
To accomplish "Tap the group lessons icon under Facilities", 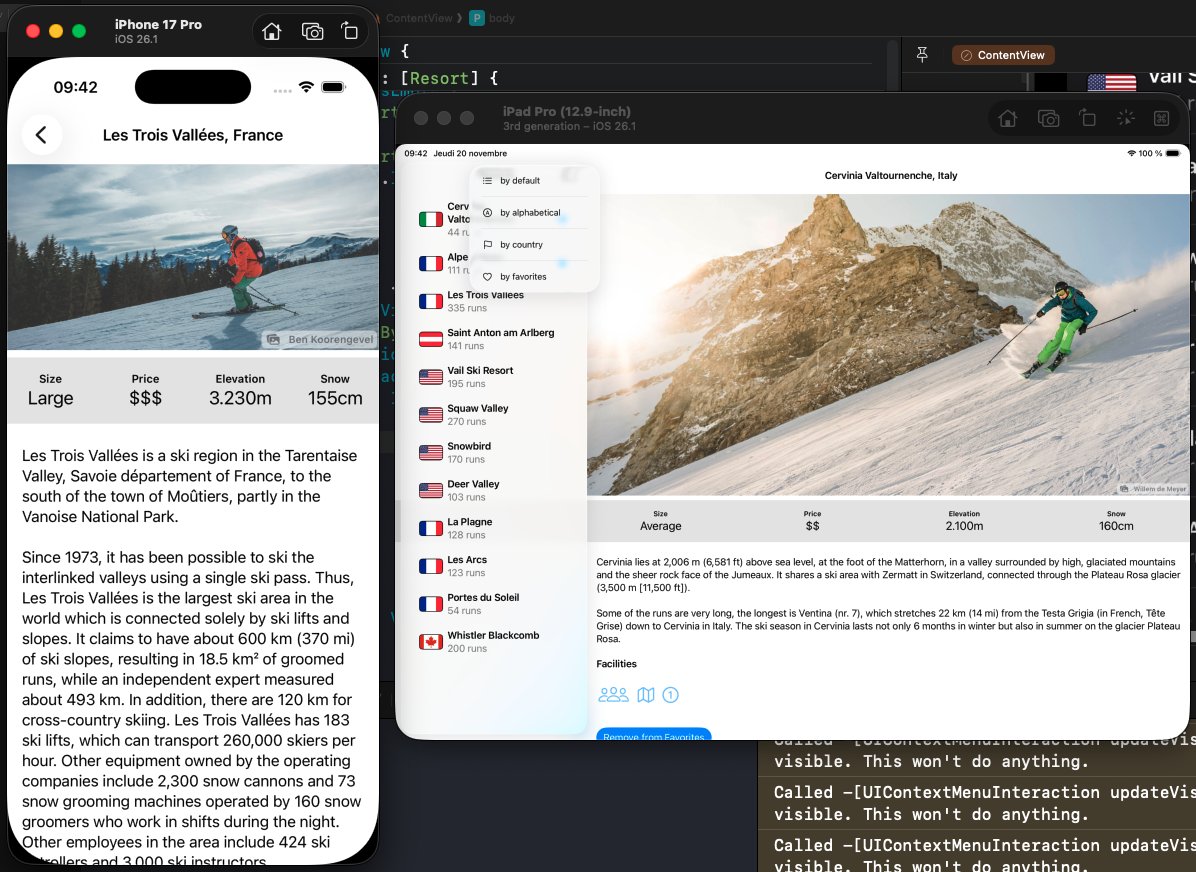I will point(613,694).
